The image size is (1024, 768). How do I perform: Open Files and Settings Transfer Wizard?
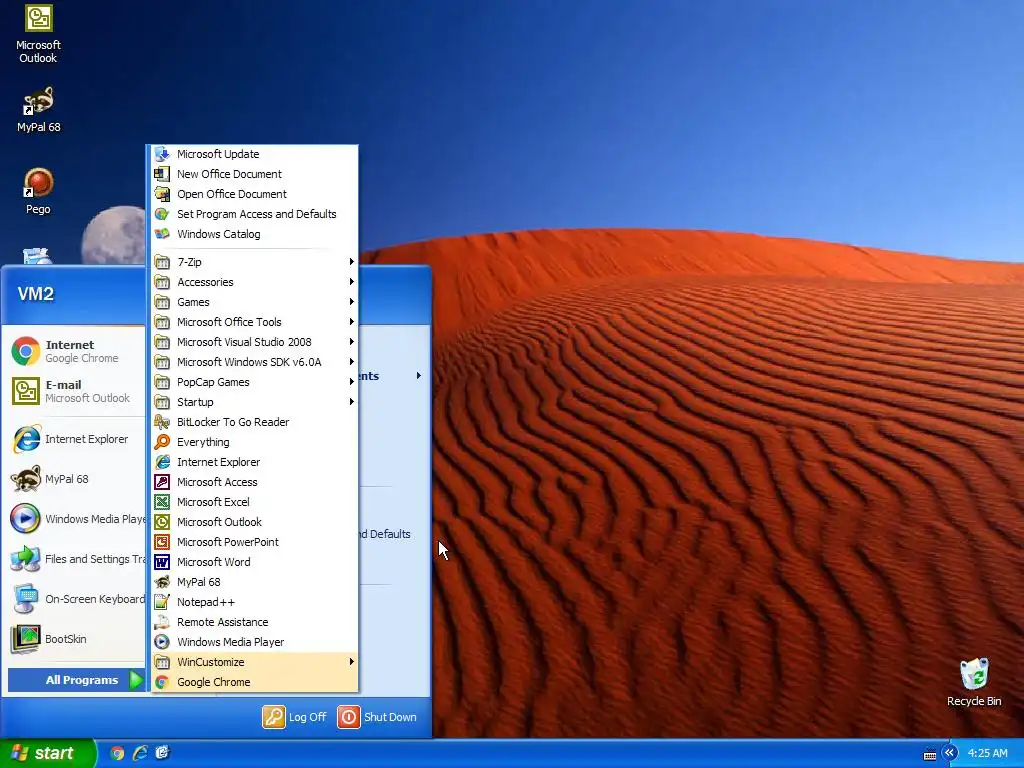tap(76, 559)
